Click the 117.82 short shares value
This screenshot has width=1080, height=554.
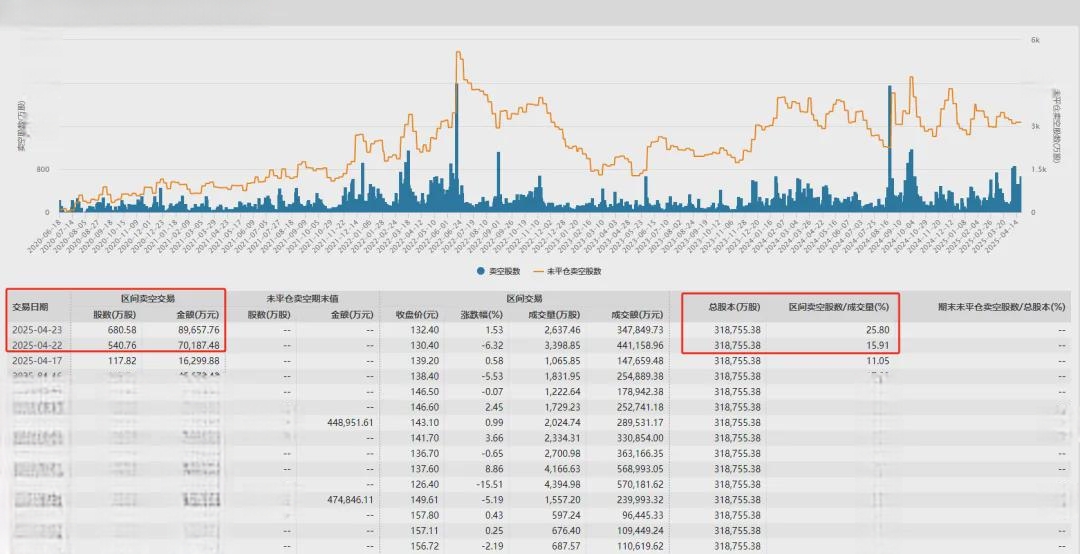coord(124,360)
